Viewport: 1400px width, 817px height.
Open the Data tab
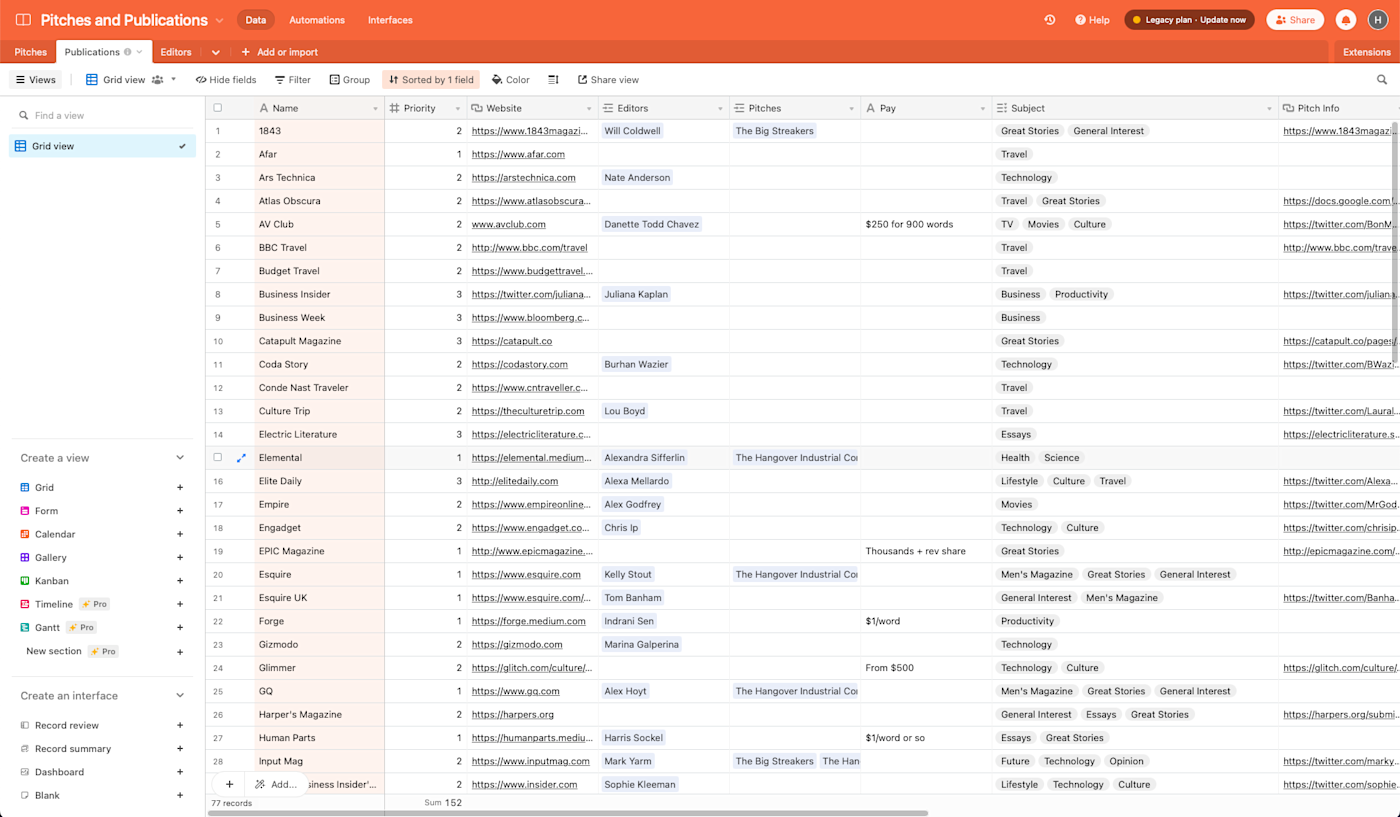pos(256,20)
